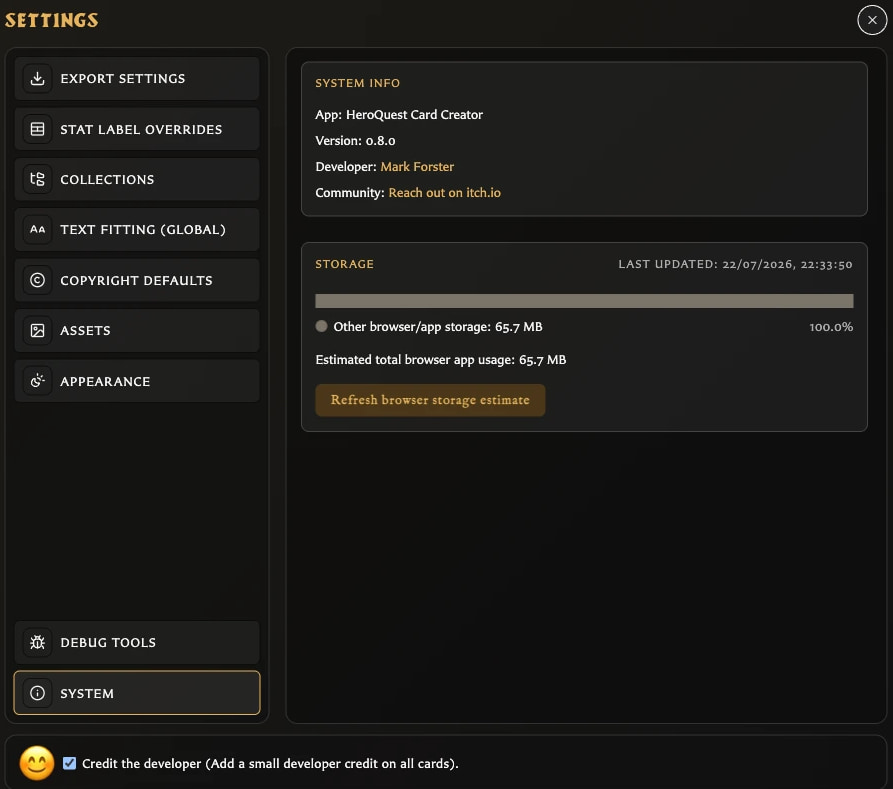893x789 pixels.
Task: Click Estimated total browser app usage text
Action: tap(441, 360)
